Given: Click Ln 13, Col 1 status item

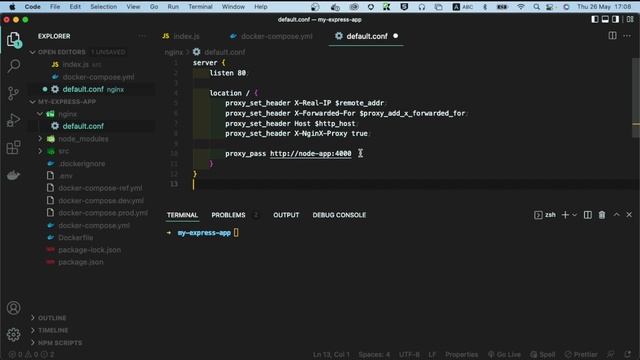Looking at the screenshot, I should tap(331, 355).
